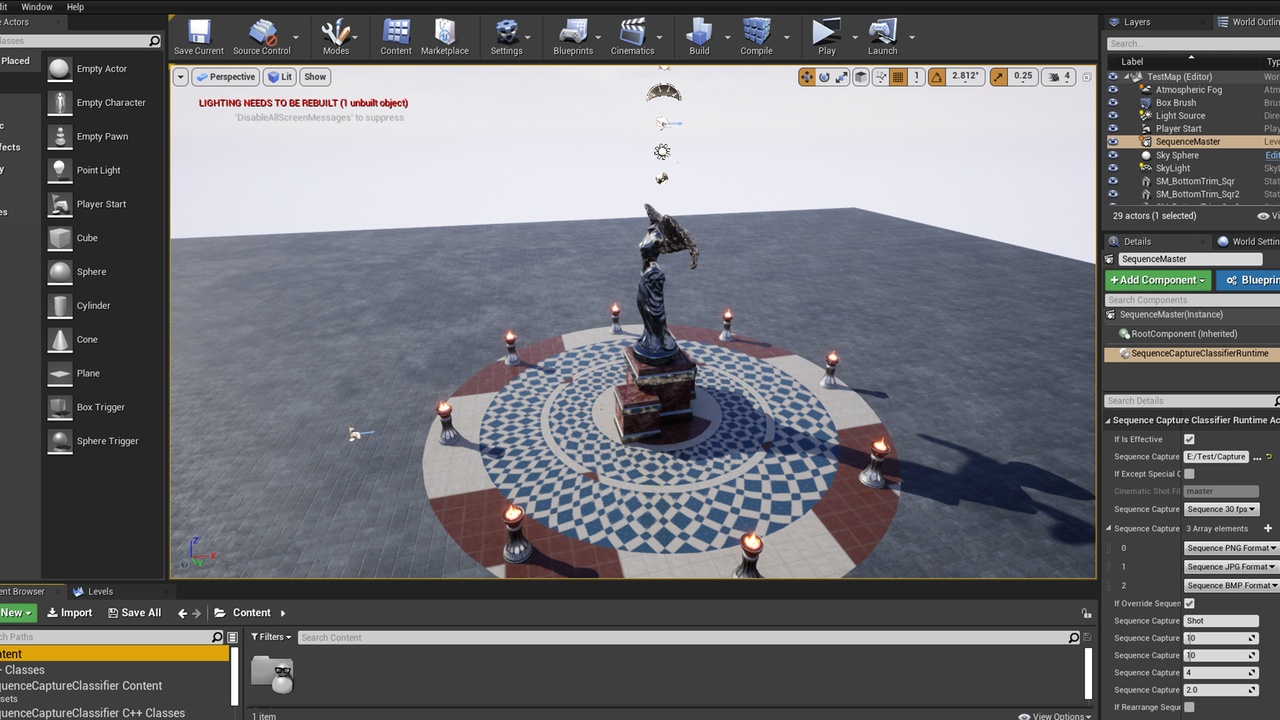Open the Sequence BMP Format dropdown
The height and width of the screenshot is (720, 1280).
click(1231, 585)
